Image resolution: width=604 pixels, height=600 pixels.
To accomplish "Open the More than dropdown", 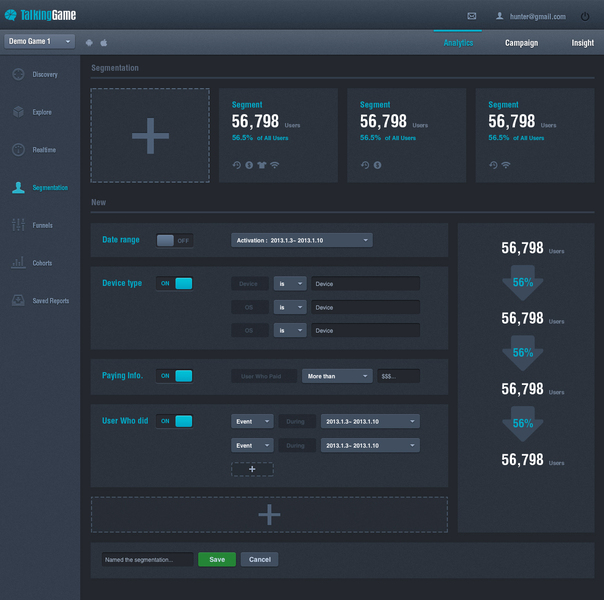I will coord(337,376).
